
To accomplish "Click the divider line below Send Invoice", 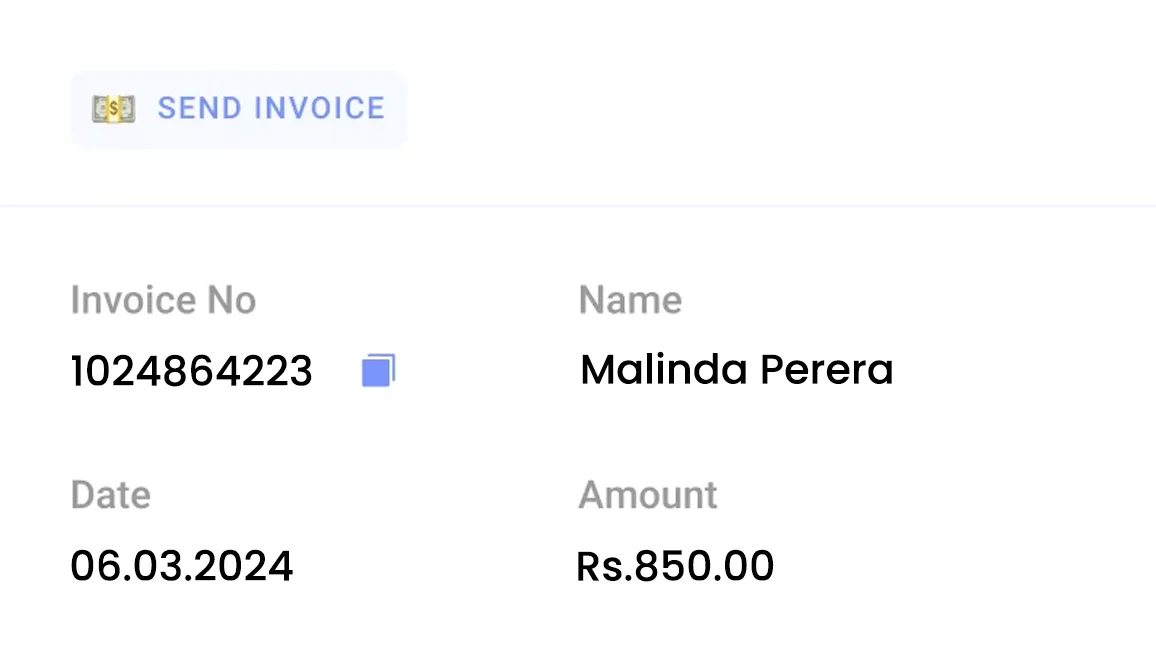I will [578, 206].
